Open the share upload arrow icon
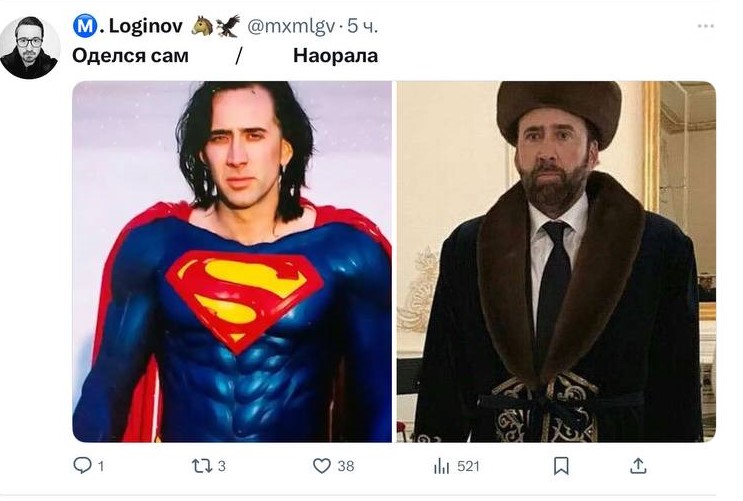This screenshot has height=501, width=743. pyautogui.click(x=638, y=465)
